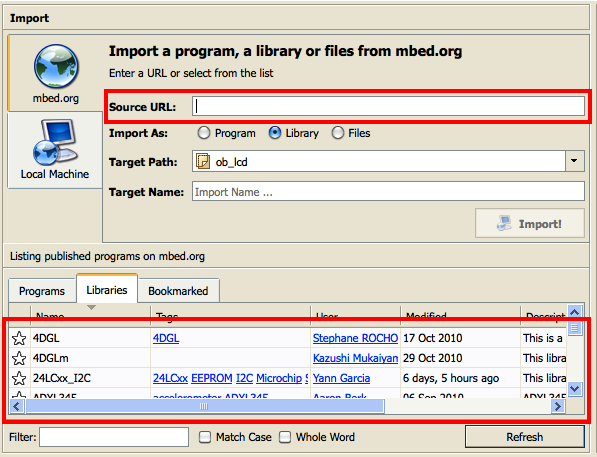
Task: Select the Library radio option
Action: pyautogui.click(x=275, y=133)
